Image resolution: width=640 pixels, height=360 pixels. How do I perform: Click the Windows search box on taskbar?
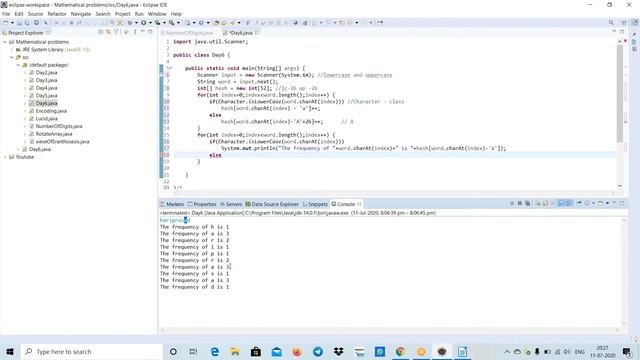point(91,351)
